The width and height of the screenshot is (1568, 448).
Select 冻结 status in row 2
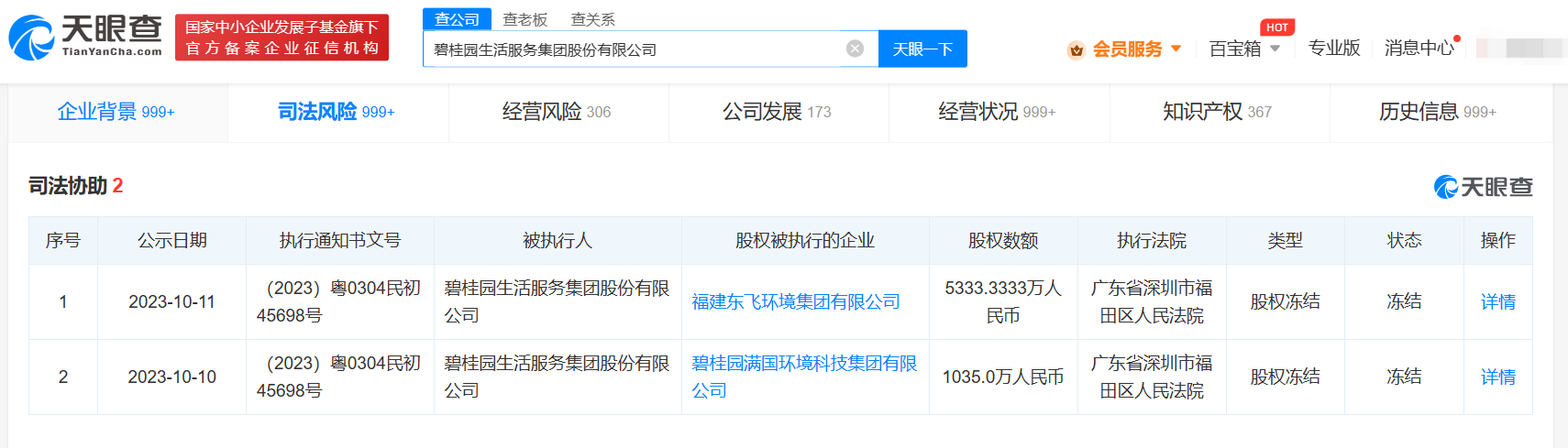click(x=1404, y=377)
